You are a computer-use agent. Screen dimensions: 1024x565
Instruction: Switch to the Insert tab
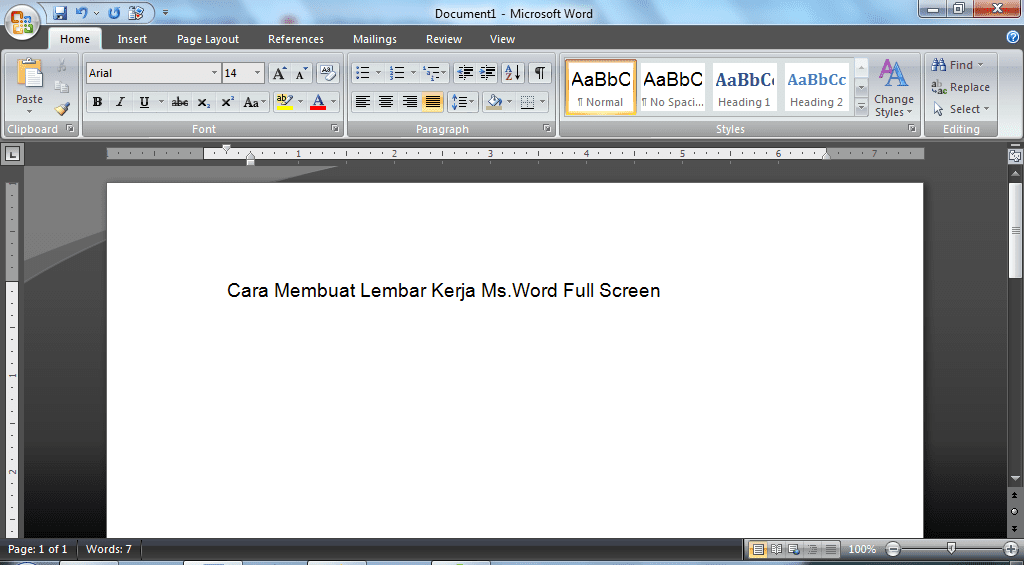pyautogui.click(x=132, y=39)
